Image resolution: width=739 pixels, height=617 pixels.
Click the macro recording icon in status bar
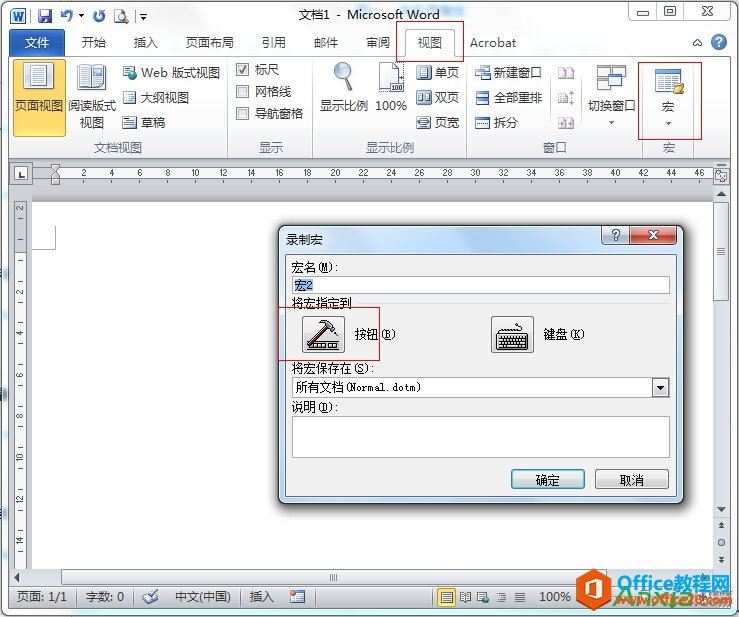point(297,597)
